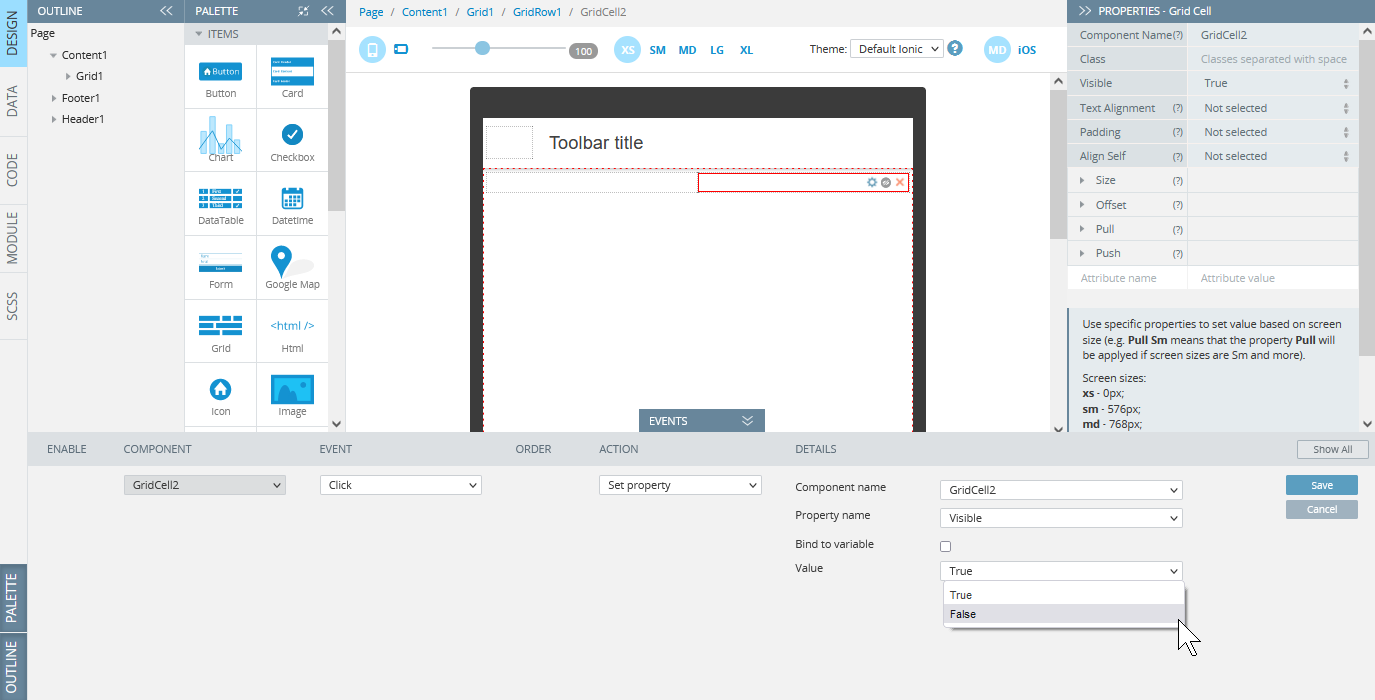Viewport: 1375px width, 700px height.
Task: Choose True in Value dropdown list
Action: (x=1064, y=595)
